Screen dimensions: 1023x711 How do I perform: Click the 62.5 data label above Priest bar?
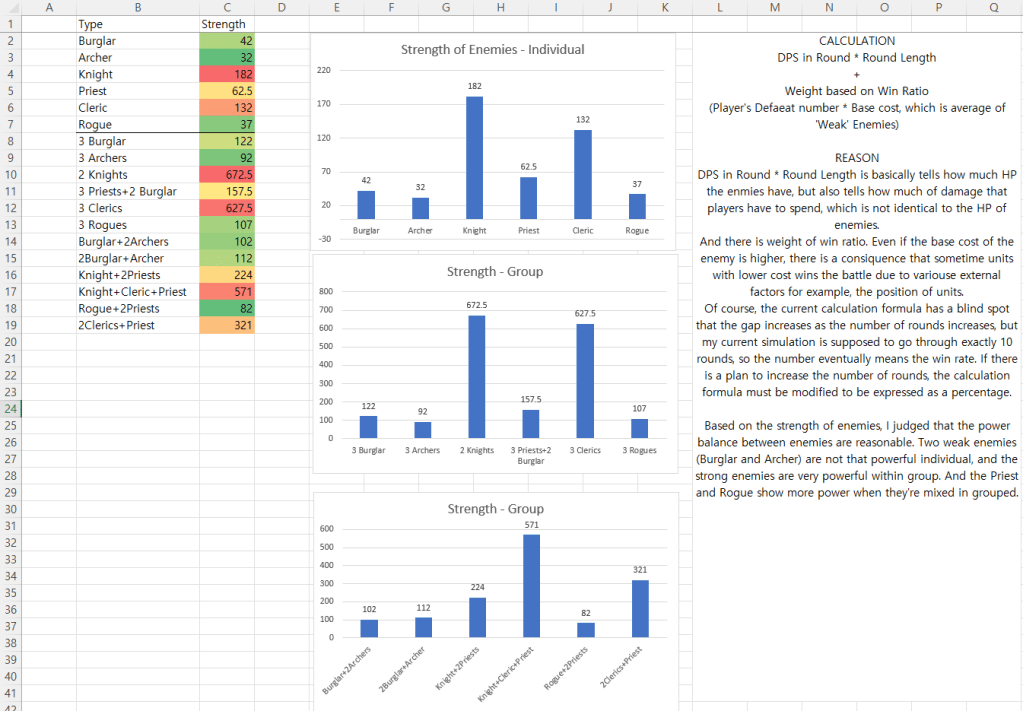click(x=528, y=167)
